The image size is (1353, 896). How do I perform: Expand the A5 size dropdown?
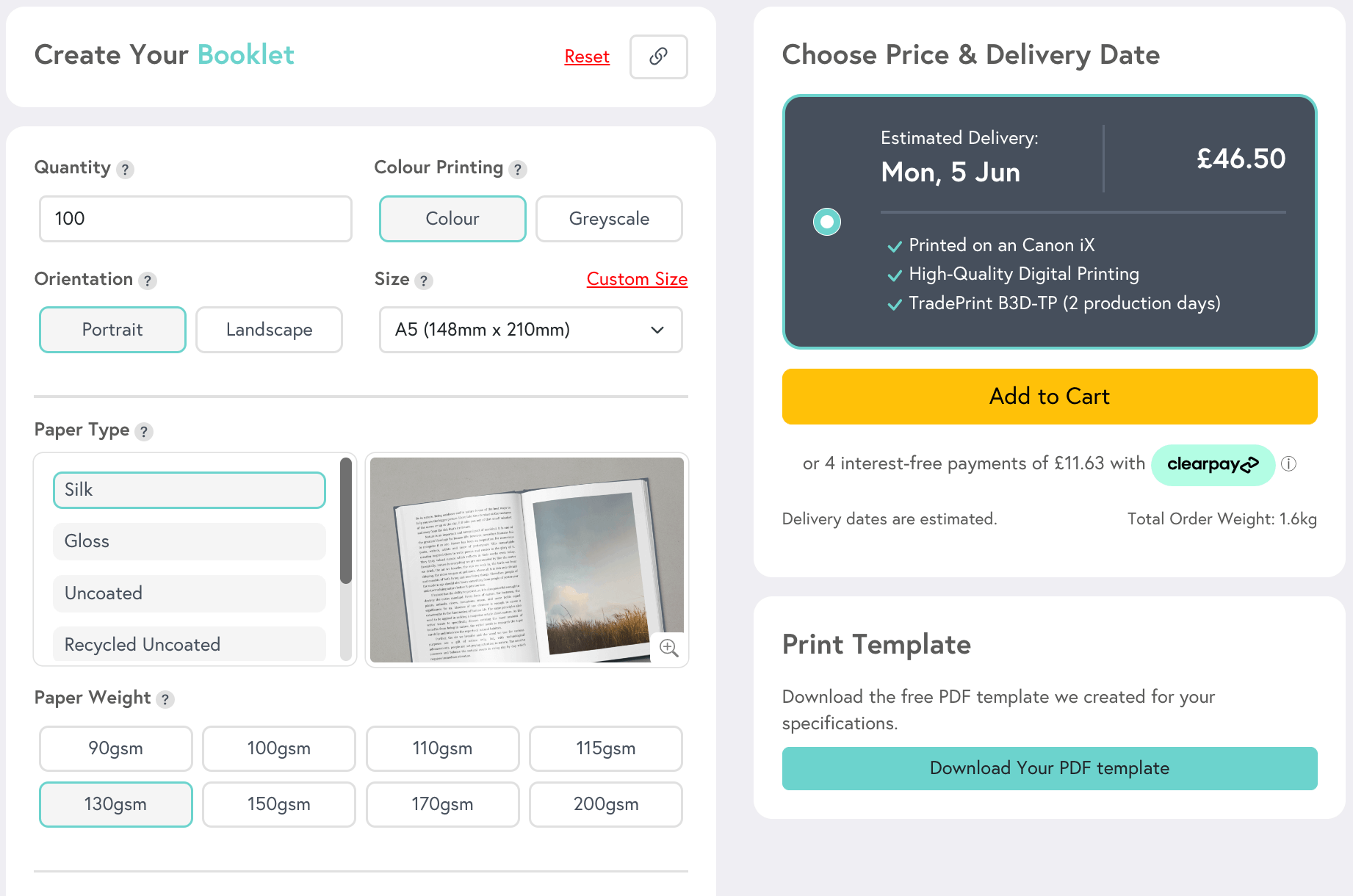tap(530, 330)
